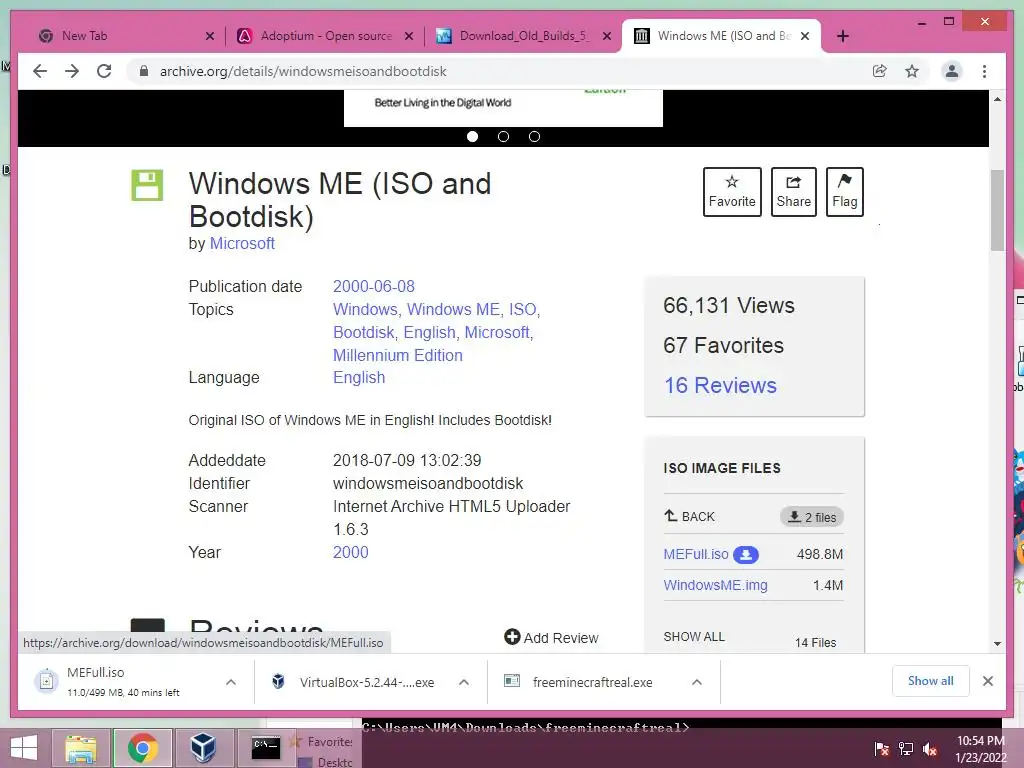
Task: Open a new tab with the plus button
Action: [842, 36]
